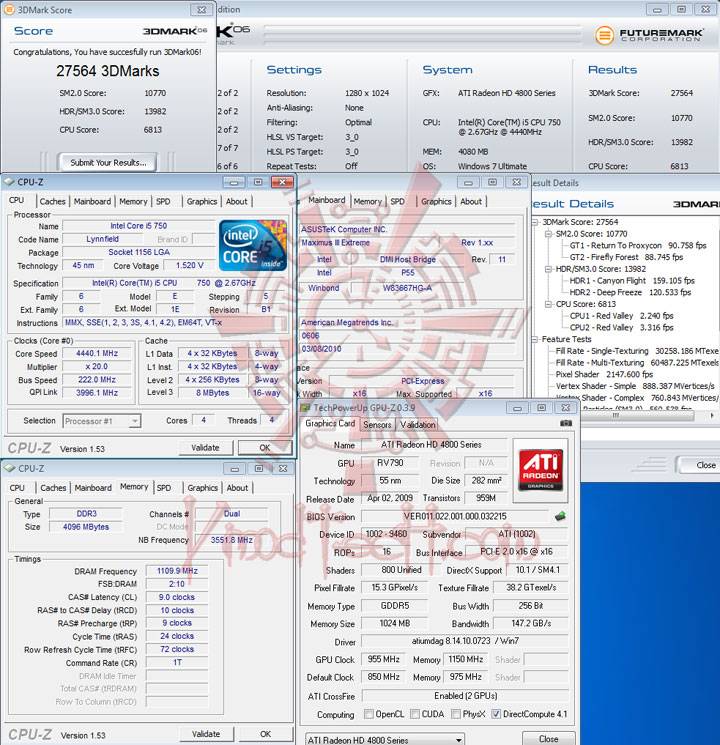Open the Mainboard tab in the top CPU-Z window
Viewport: 720px width, 745px height.
pos(92,201)
